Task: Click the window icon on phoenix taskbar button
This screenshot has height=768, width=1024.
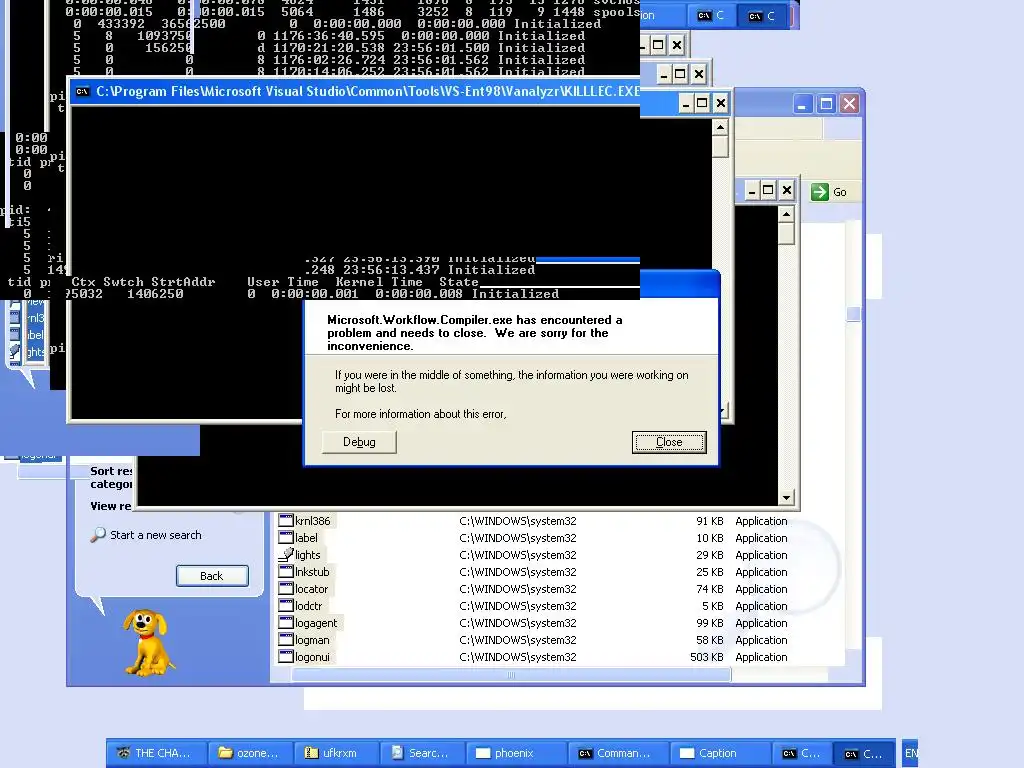Action: coord(483,753)
